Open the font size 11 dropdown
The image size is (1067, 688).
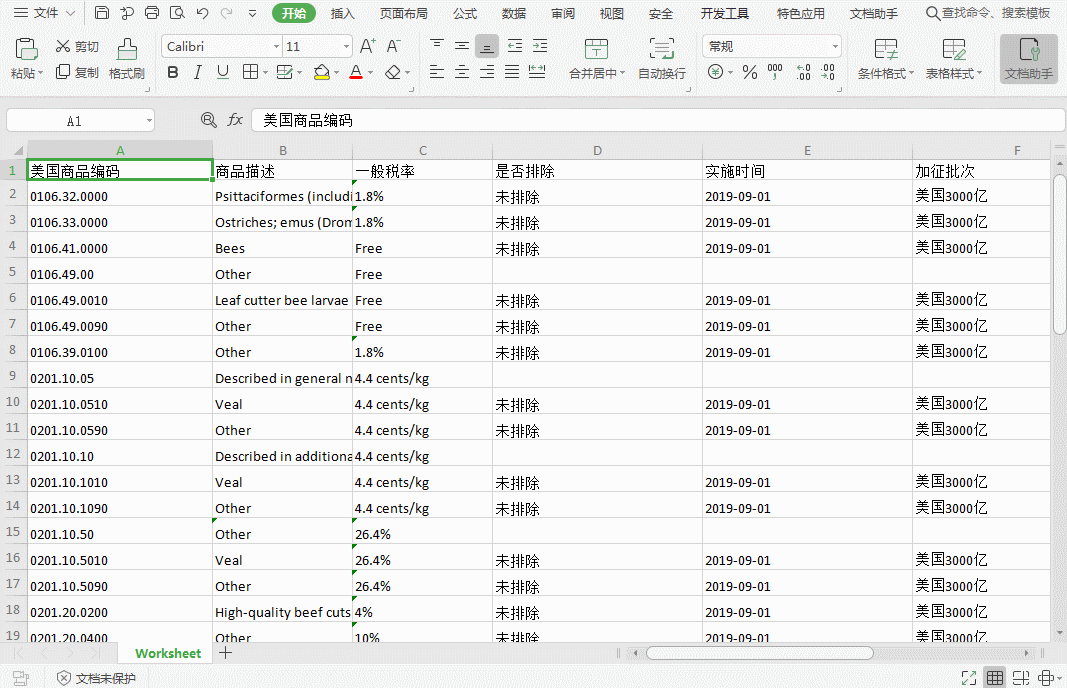346,46
